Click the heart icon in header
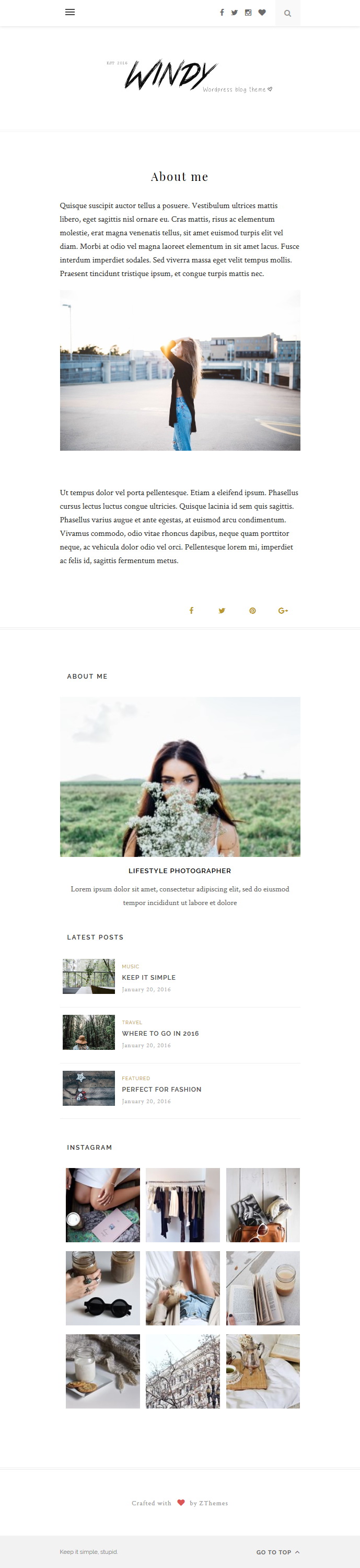The image size is (360, 1568). tap(262, 12)
